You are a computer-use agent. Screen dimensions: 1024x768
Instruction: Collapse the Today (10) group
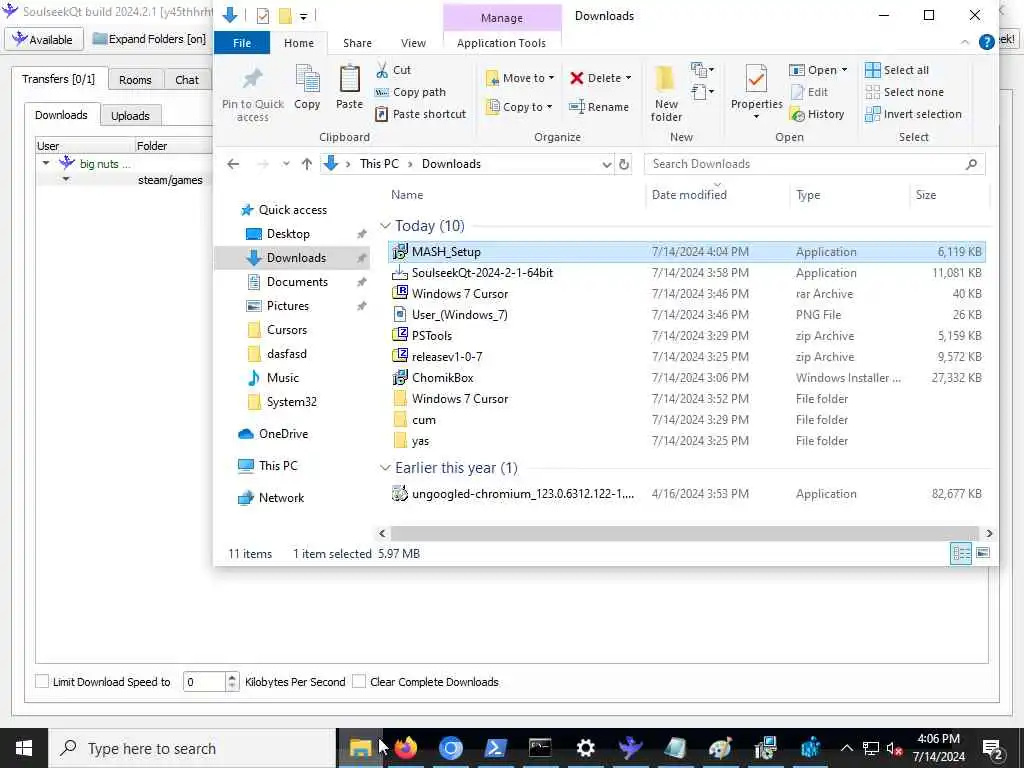(385, 226)
